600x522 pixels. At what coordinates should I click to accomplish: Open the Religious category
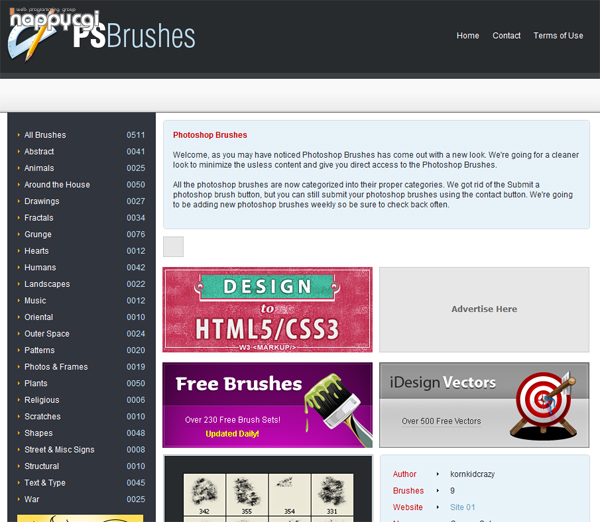coord(42,400)
